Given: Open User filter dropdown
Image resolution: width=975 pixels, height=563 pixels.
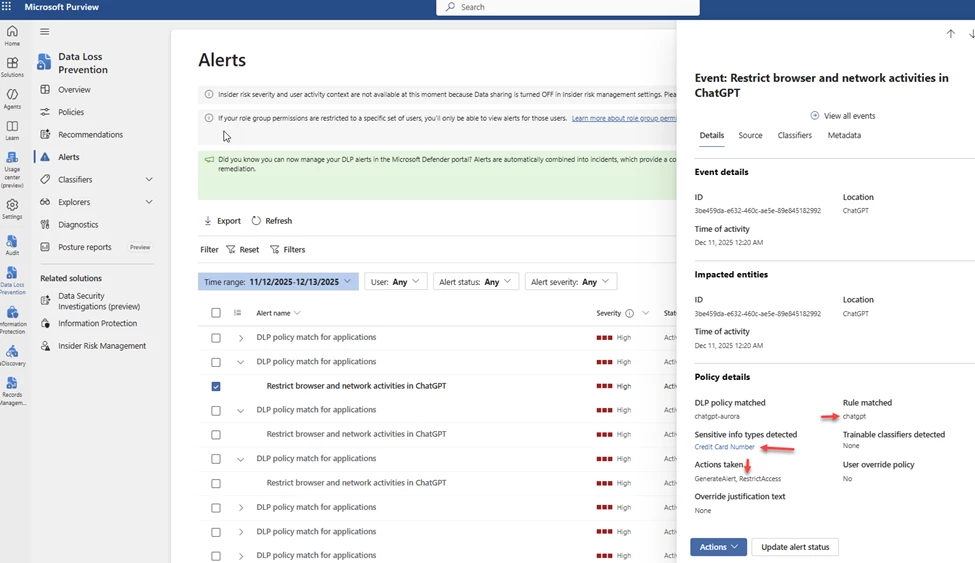Looking at the screenshot, I should click(395, 282).
